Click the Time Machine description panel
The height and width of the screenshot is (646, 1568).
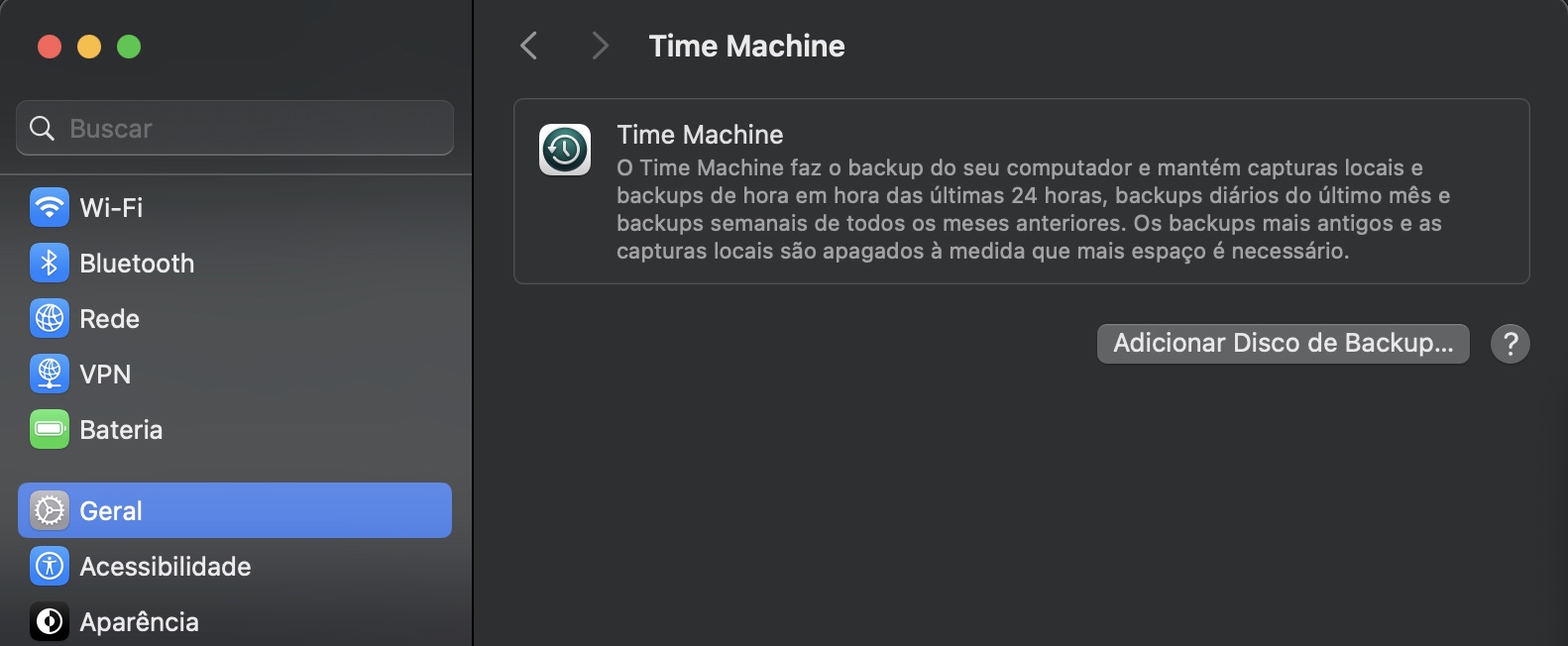(x=1021, y=195)
